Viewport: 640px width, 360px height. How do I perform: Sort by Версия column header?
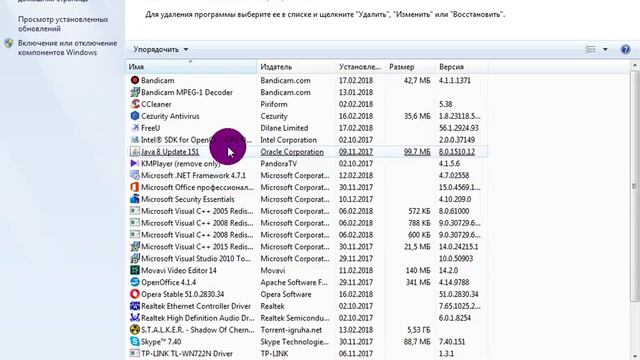462,67
